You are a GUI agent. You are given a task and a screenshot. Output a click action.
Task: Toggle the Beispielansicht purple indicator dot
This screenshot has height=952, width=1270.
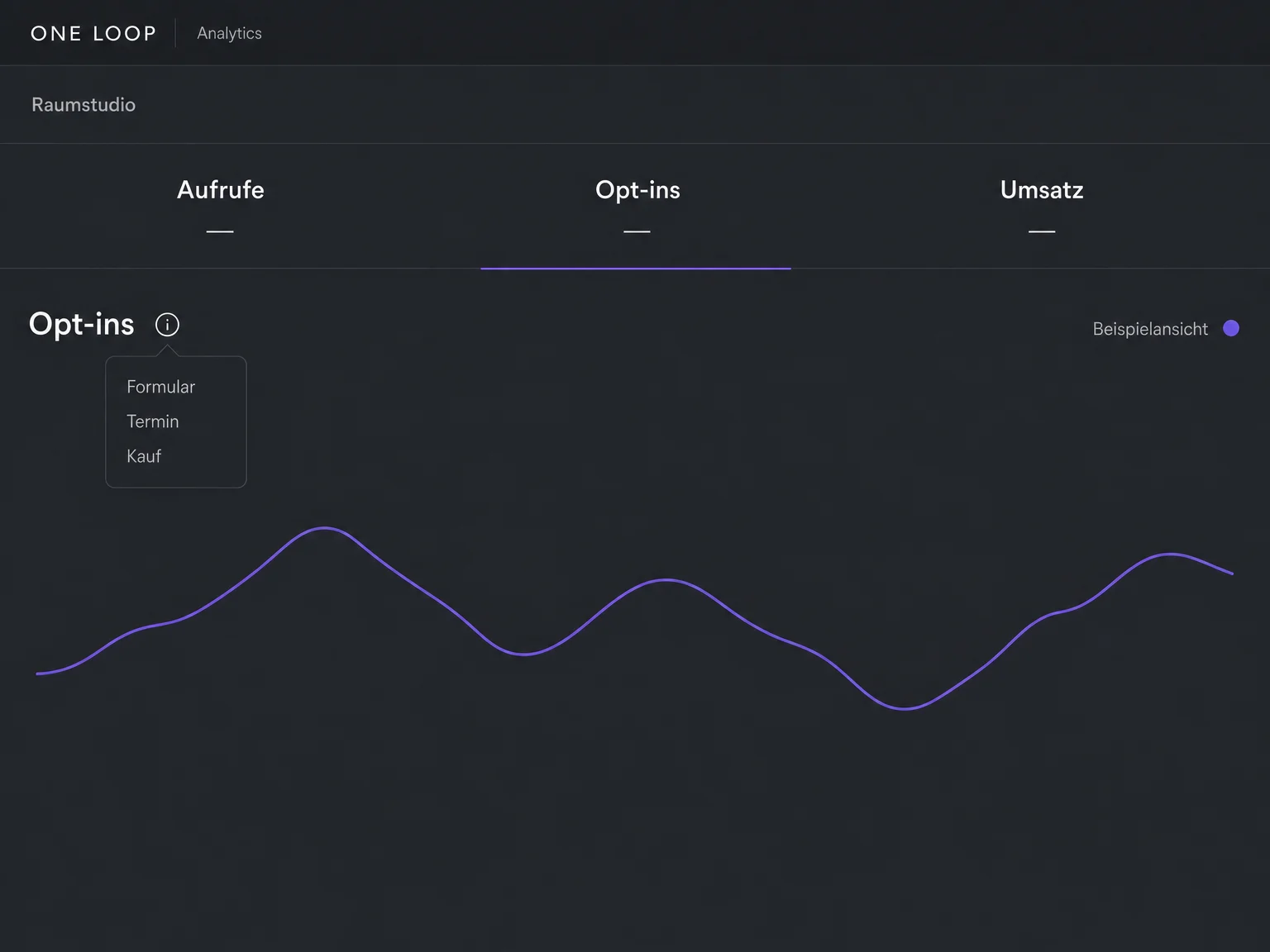click(1231, 328)
